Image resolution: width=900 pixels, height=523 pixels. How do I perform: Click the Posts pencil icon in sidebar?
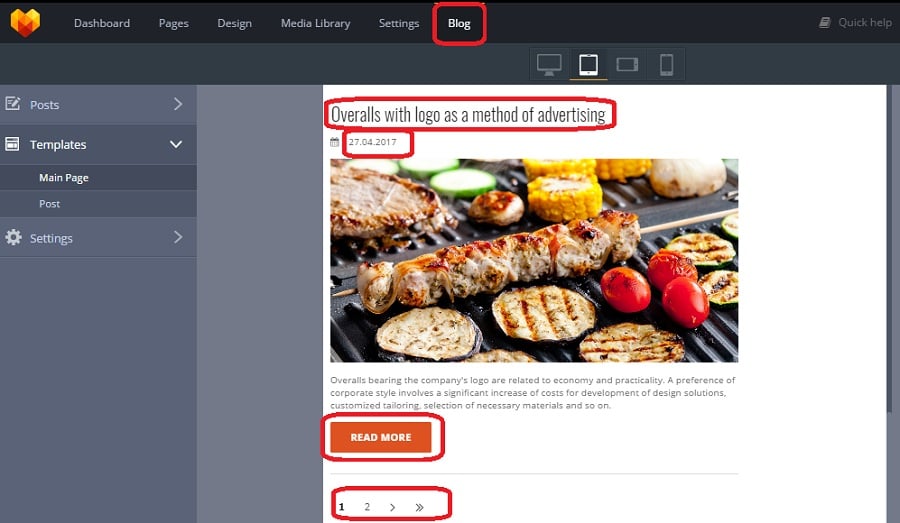click(x=14, y=104)
